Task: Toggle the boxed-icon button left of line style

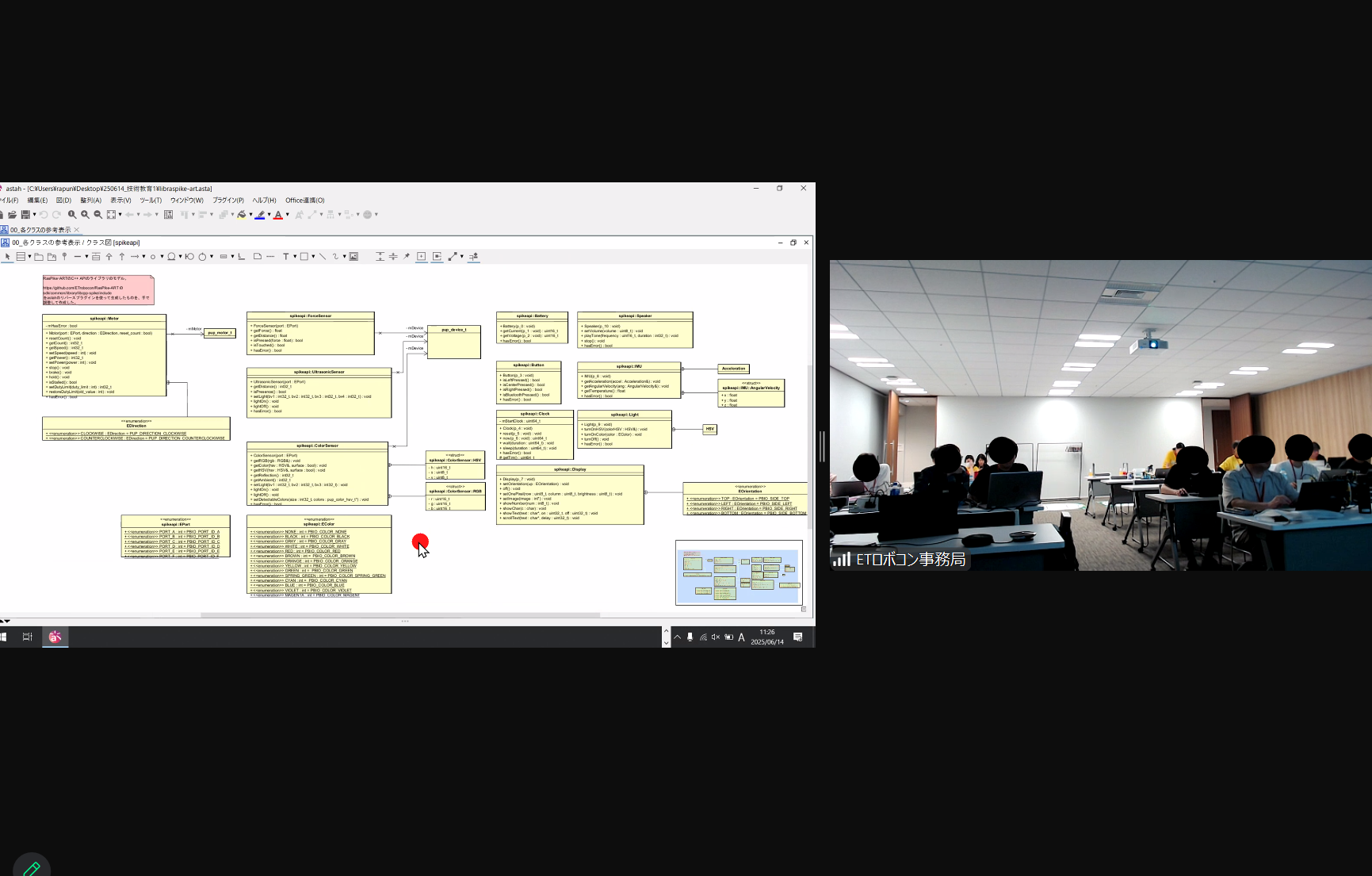Action: [x=437, y=256]
